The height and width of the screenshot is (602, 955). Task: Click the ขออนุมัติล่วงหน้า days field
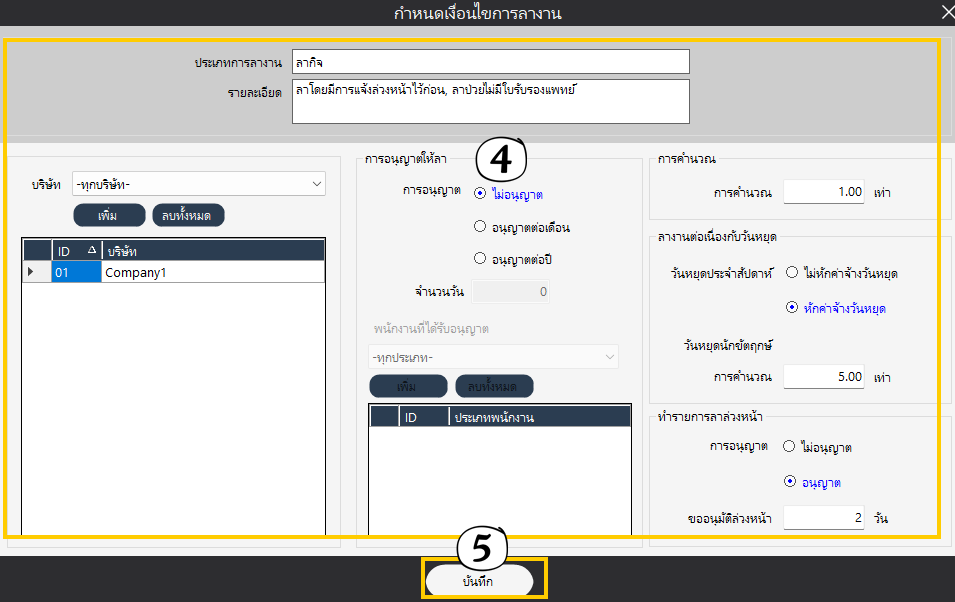click(825, 518)
